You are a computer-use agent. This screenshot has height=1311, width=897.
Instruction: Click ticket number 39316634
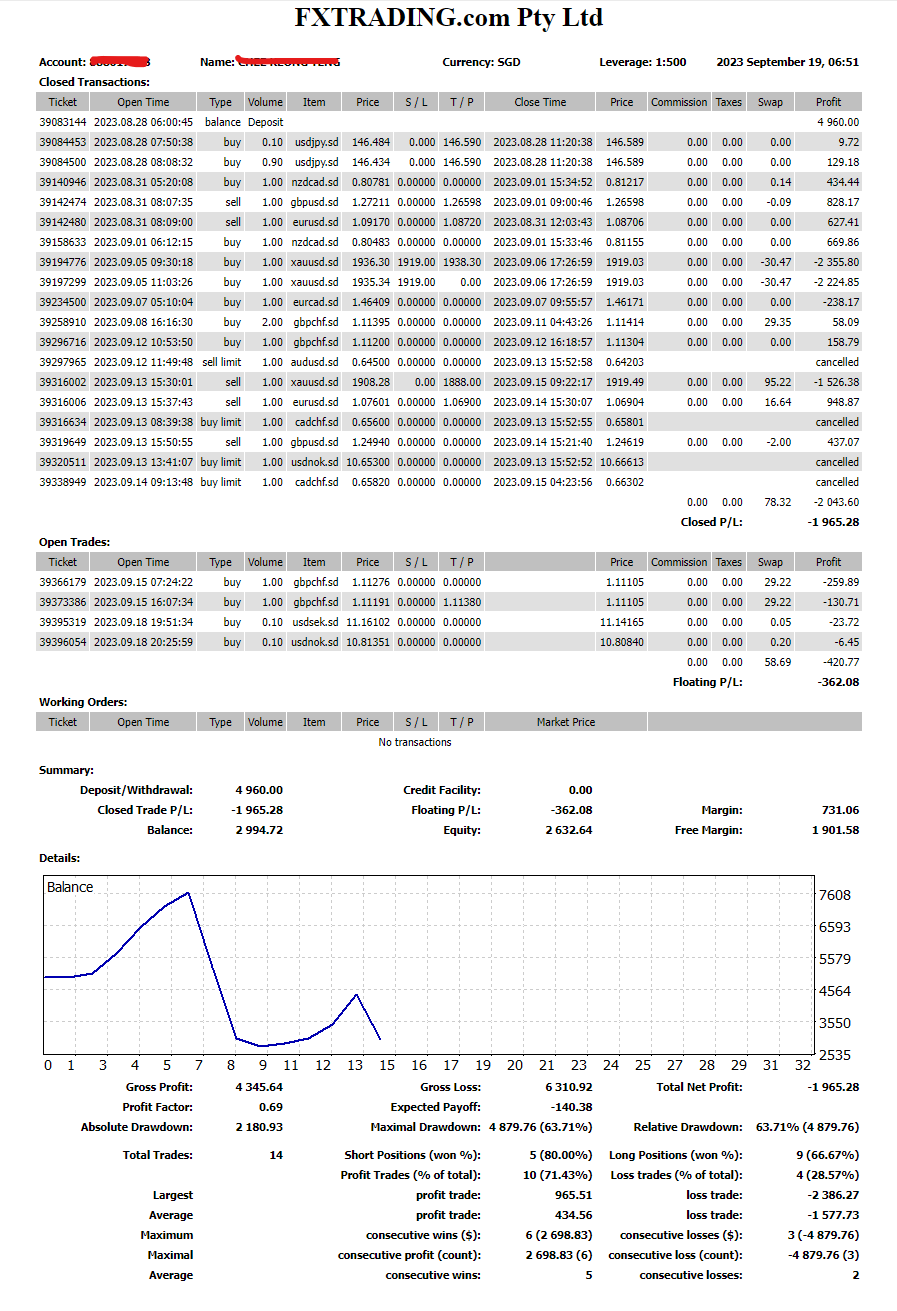62,422
